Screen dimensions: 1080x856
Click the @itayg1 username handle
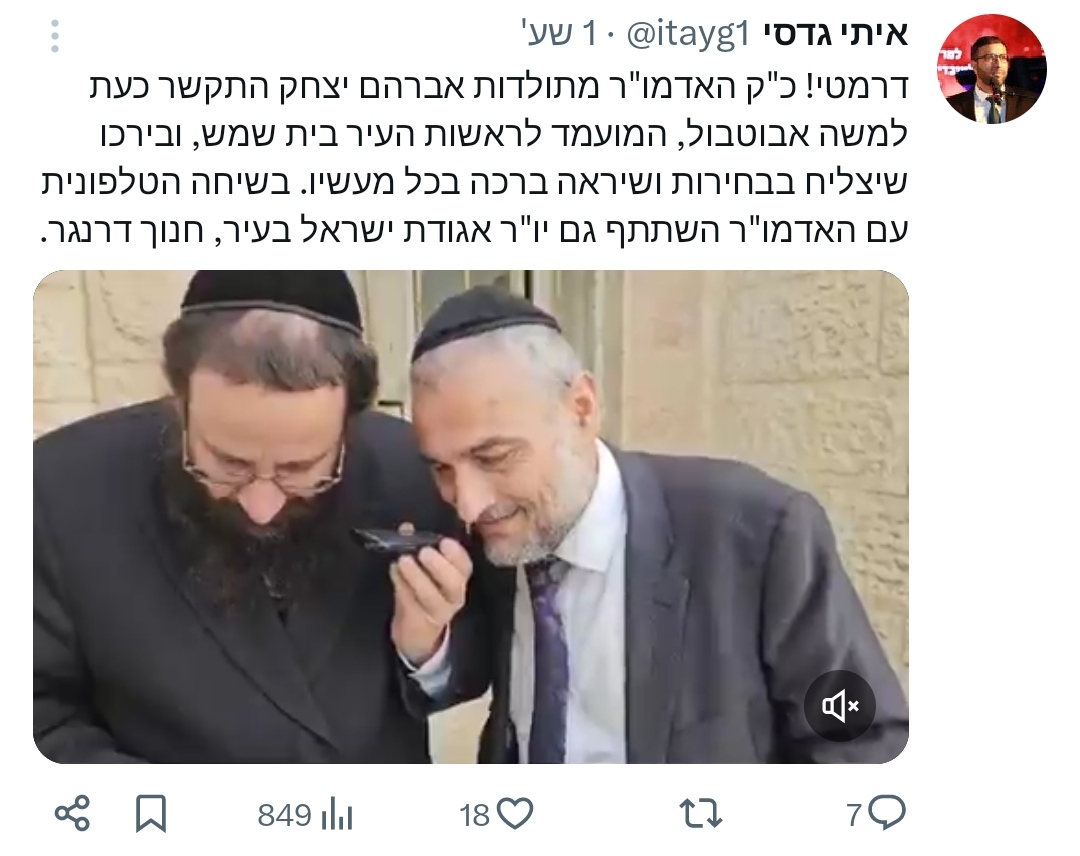(x=687, y=35)
